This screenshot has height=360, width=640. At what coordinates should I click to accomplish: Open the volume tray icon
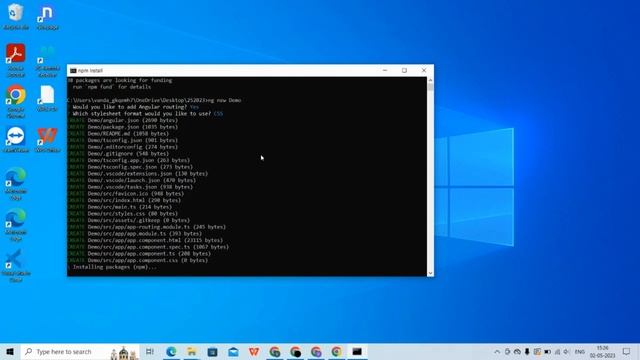click(567, 352)
